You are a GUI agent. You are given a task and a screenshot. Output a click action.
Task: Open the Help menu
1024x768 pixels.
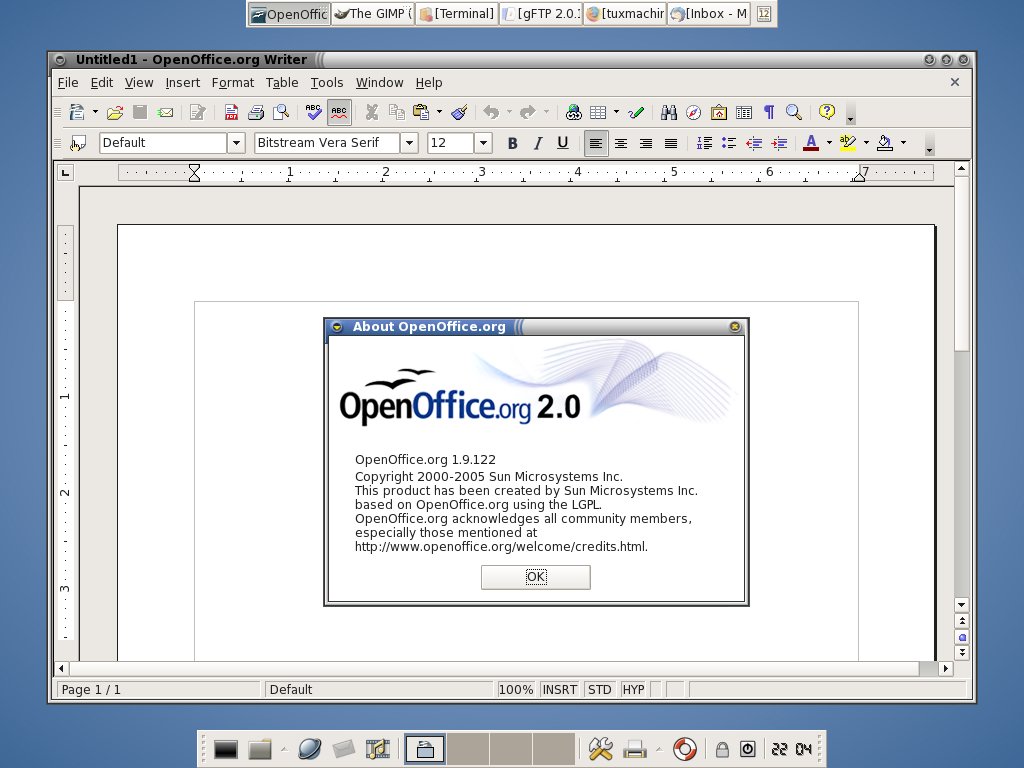click(x=429, y=83)
